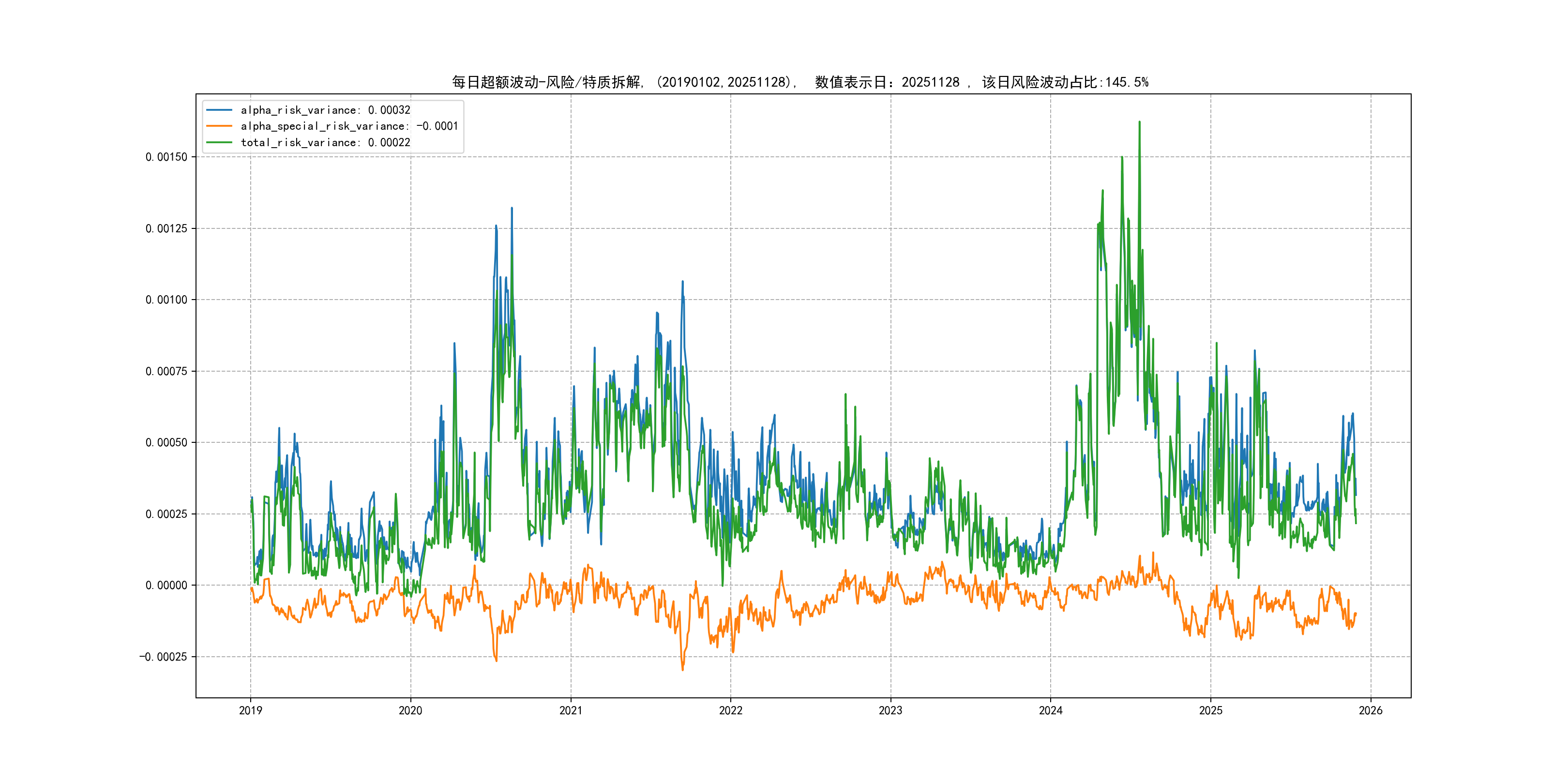
Task: Click the -0.00025 y-axis tick label
Action: [x=163, y=657]
